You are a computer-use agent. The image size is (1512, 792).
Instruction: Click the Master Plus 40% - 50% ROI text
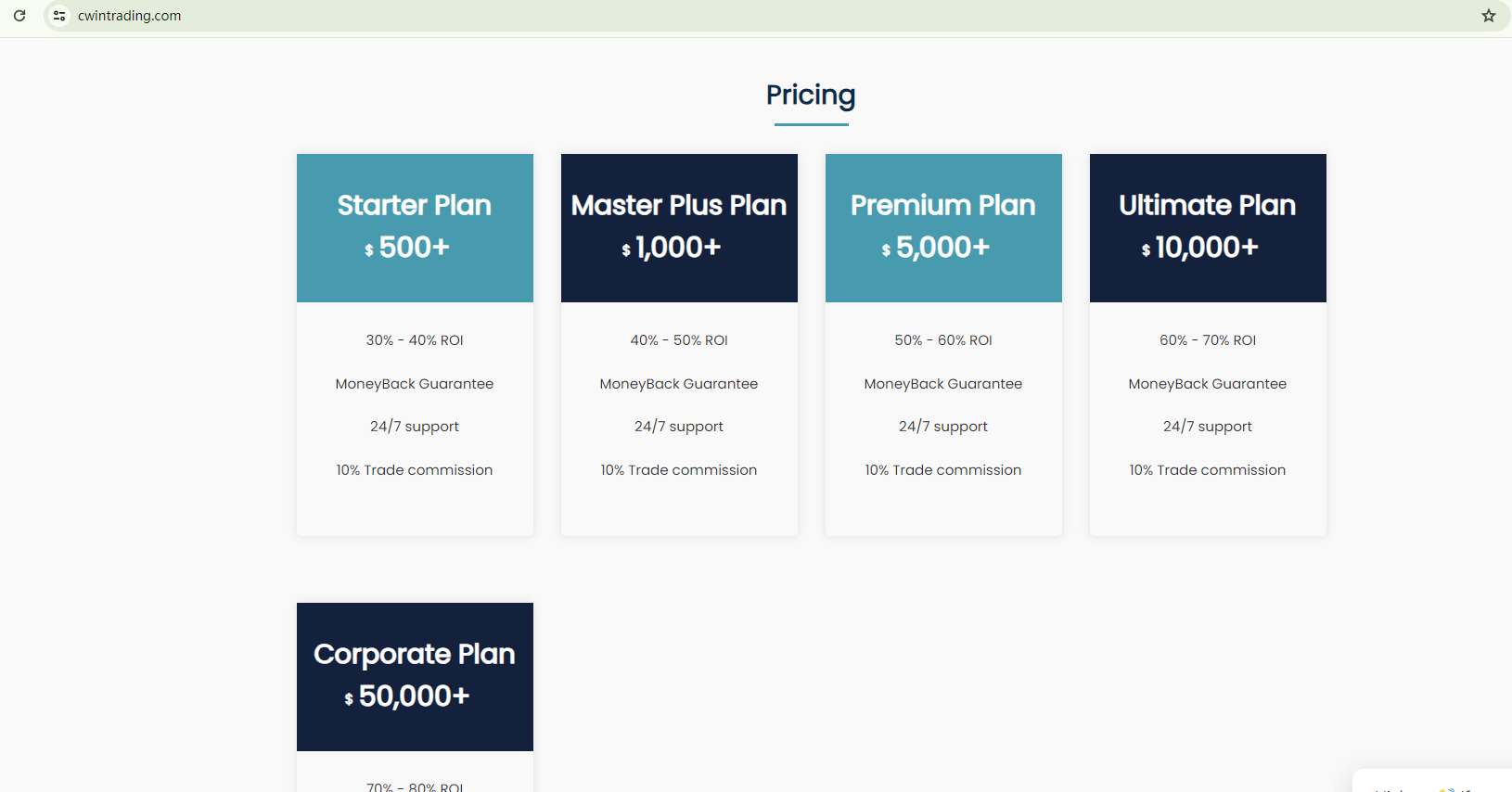pyautogui.click(x=679, y=340)
